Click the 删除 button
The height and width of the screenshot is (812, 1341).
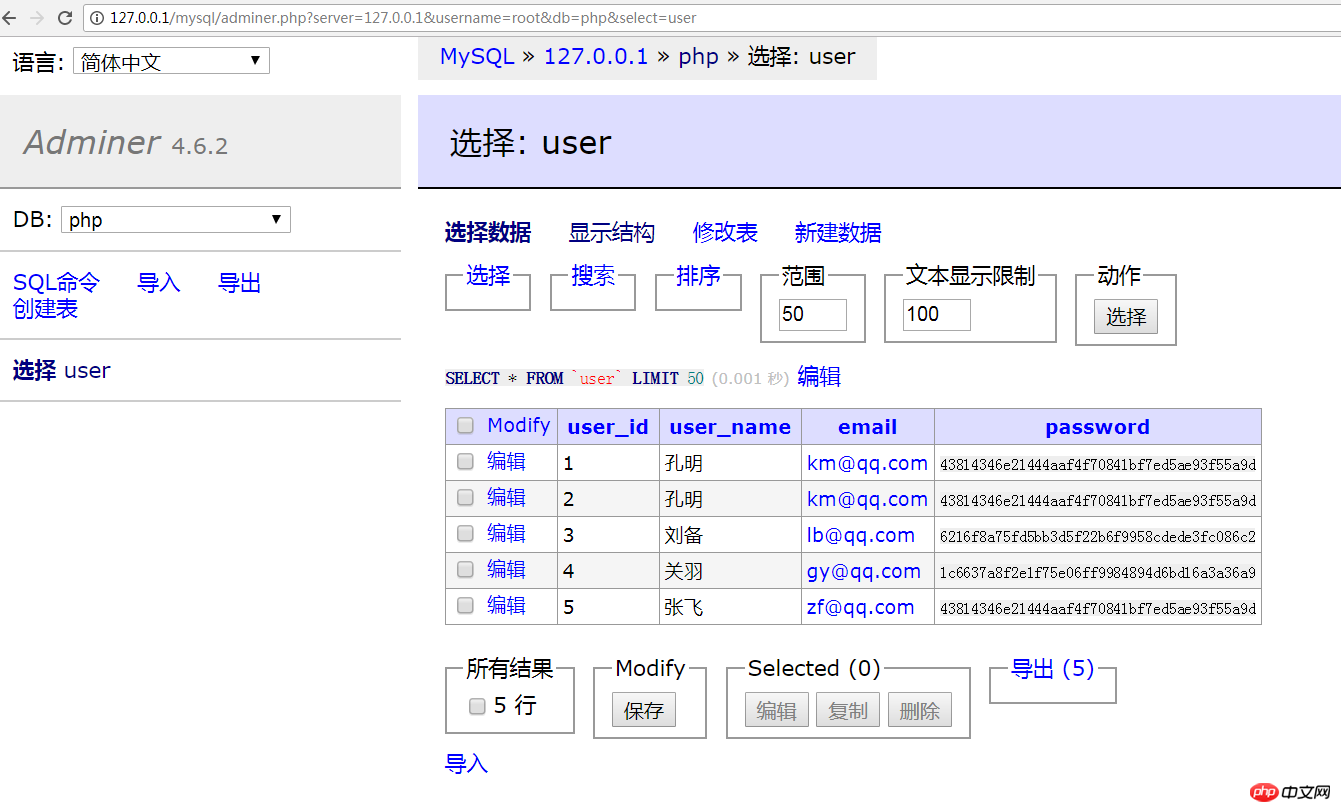pyautogui.click(x=920, y=710)
